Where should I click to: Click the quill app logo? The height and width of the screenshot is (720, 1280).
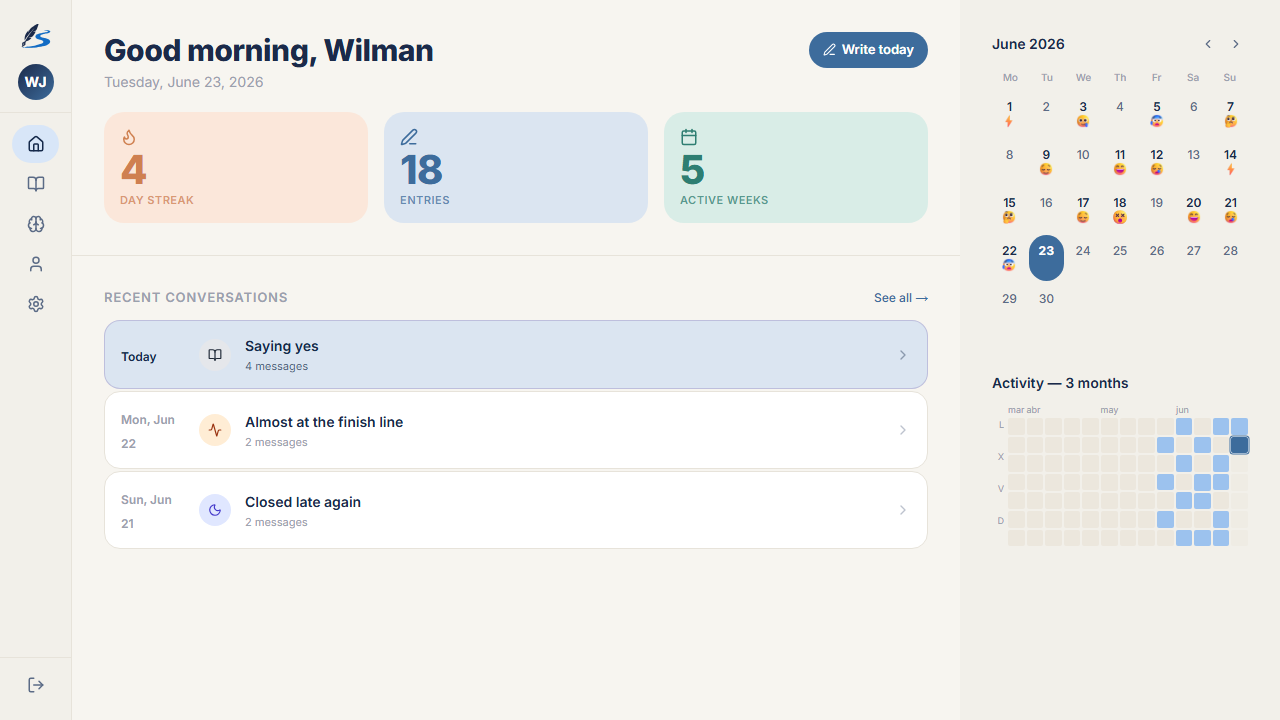(x=36, y=37)
